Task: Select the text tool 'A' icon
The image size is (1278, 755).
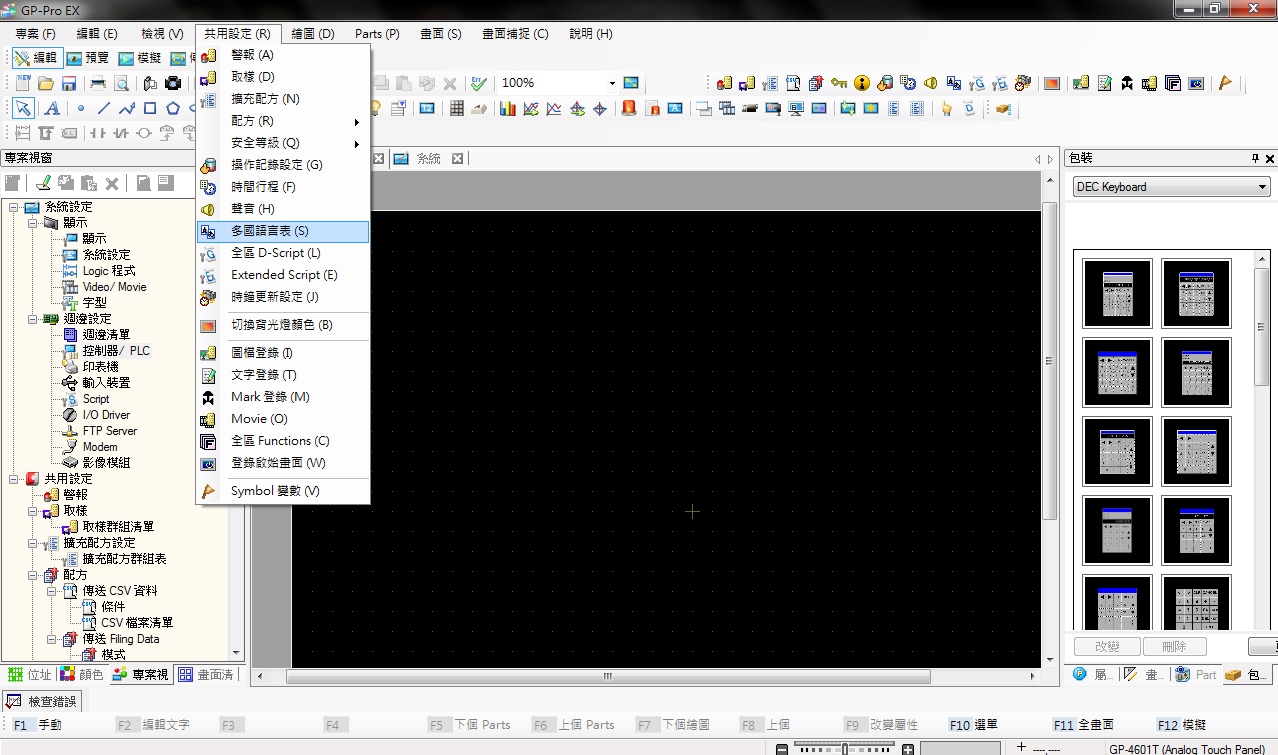Action: 50,109
